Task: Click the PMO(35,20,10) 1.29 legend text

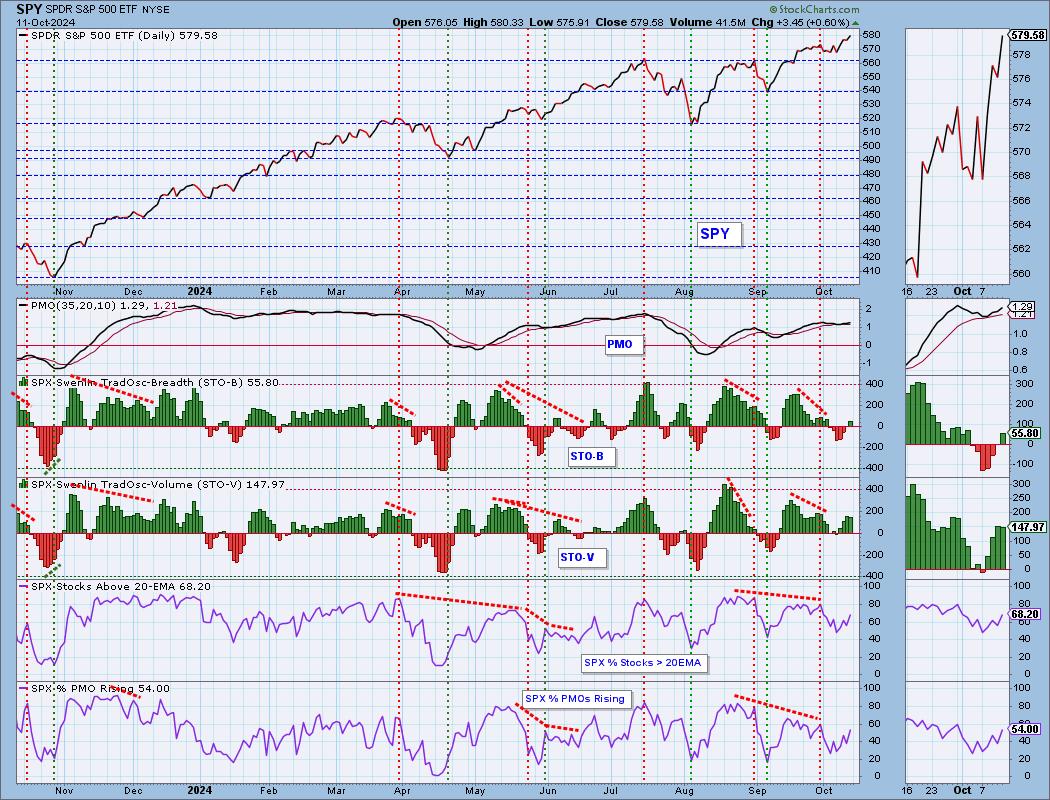Action: (x=98, y=305)
